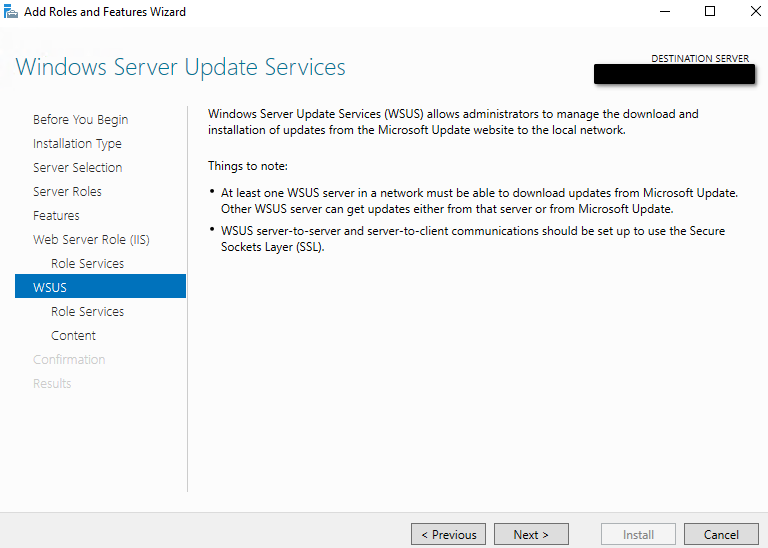Select the highlighted WSUS step
This screenshot has height=548, width=768.
coord(100,286)
